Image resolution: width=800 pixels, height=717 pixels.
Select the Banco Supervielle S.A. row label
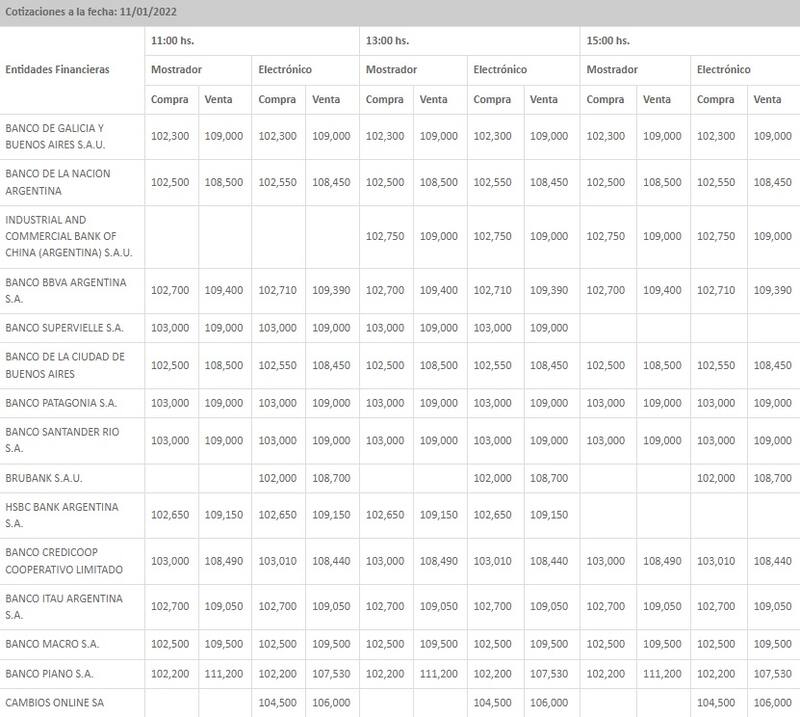click(65, 328)
